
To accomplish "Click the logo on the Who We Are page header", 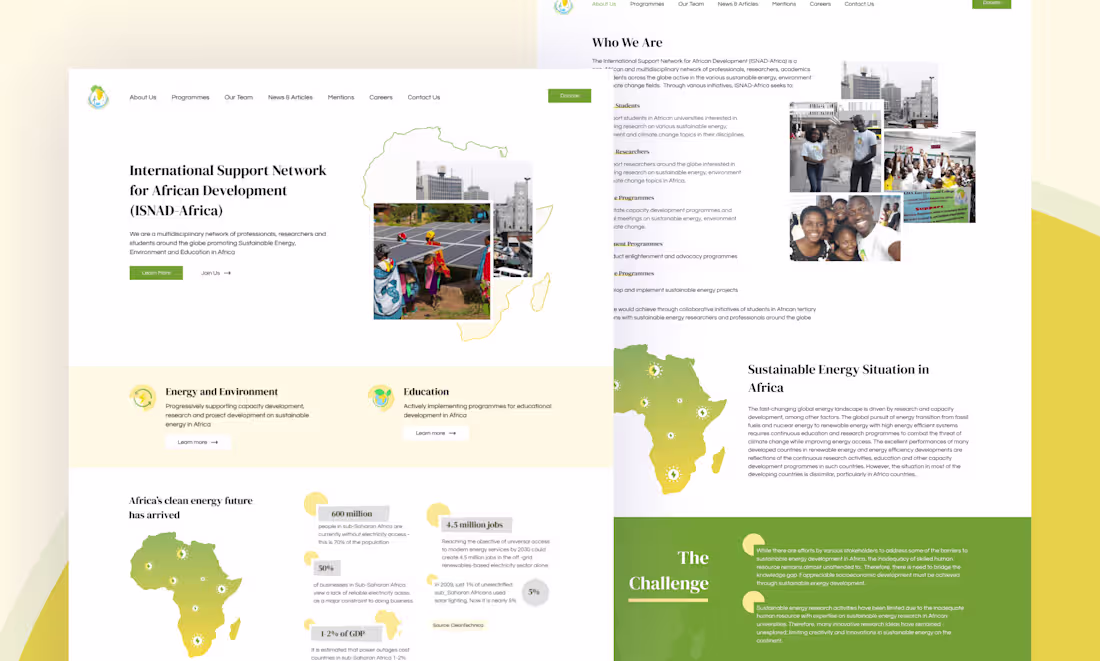I will coord(563,8).
